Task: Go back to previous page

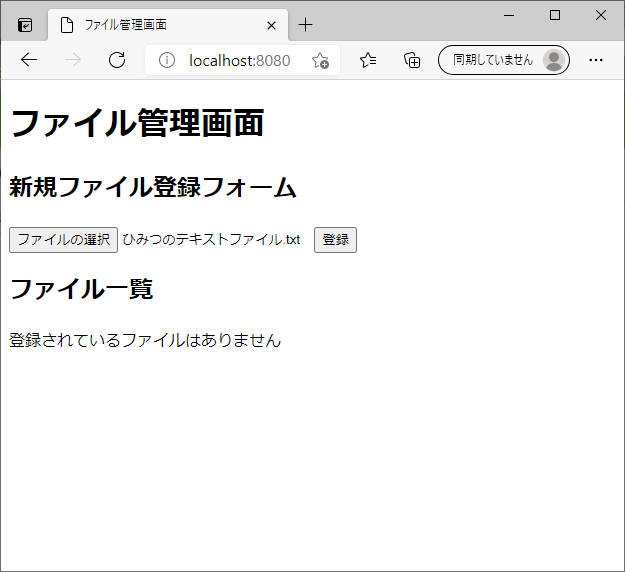Action: coord(29,60)
